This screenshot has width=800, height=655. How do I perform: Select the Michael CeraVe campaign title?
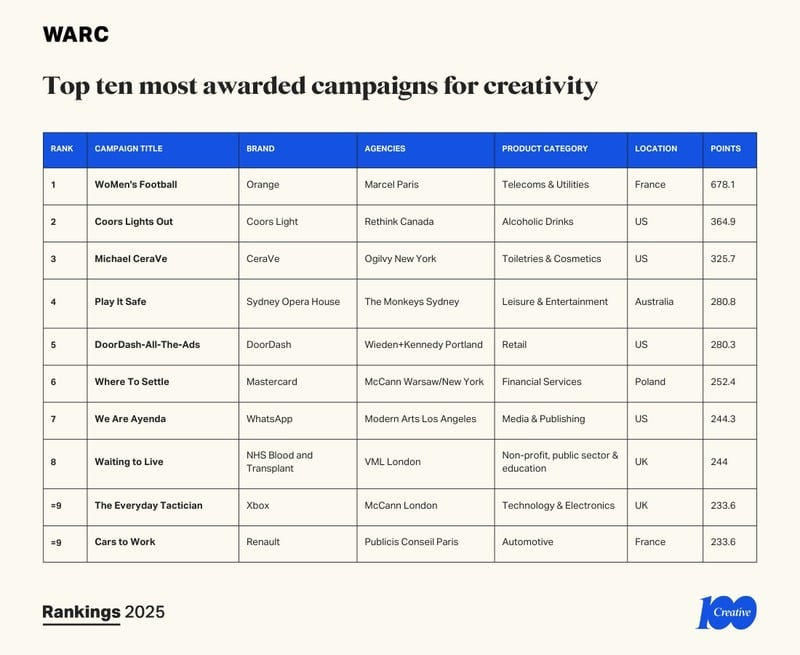[x=131, y=259]
